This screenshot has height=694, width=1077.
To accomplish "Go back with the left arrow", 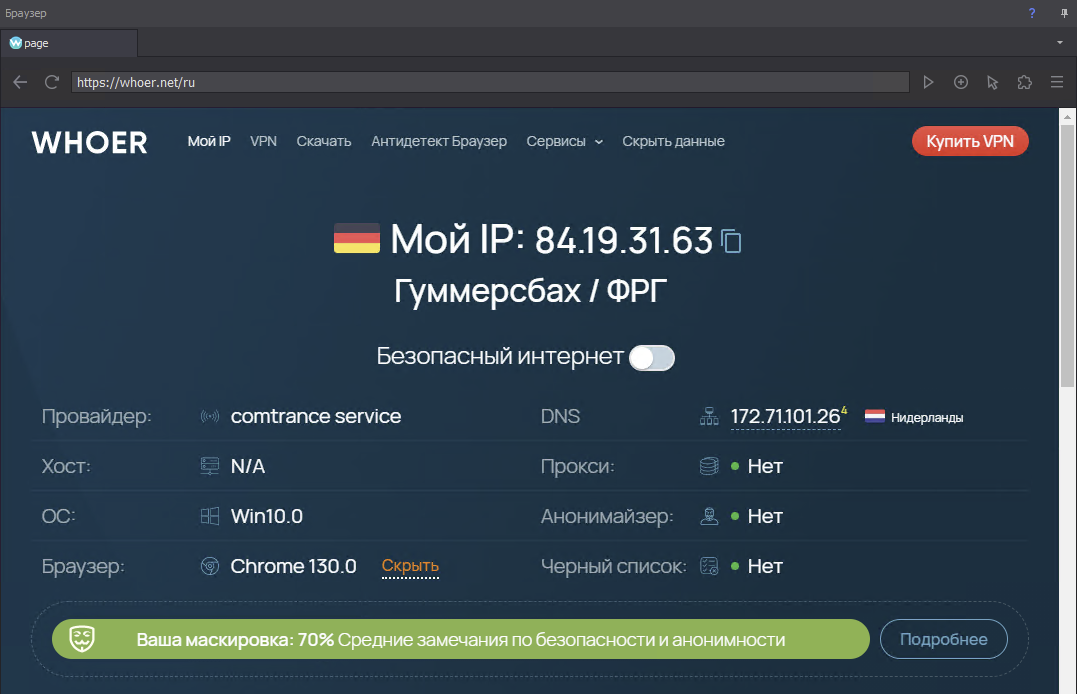I will pos(20,82).
